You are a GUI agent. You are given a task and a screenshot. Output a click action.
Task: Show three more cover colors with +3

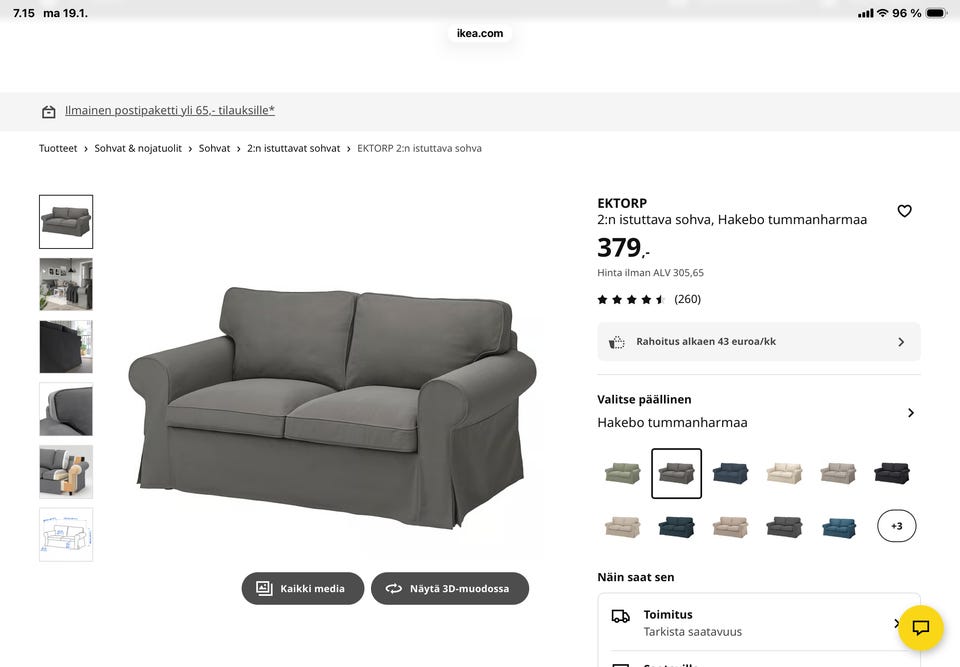[x=896, y=526]
